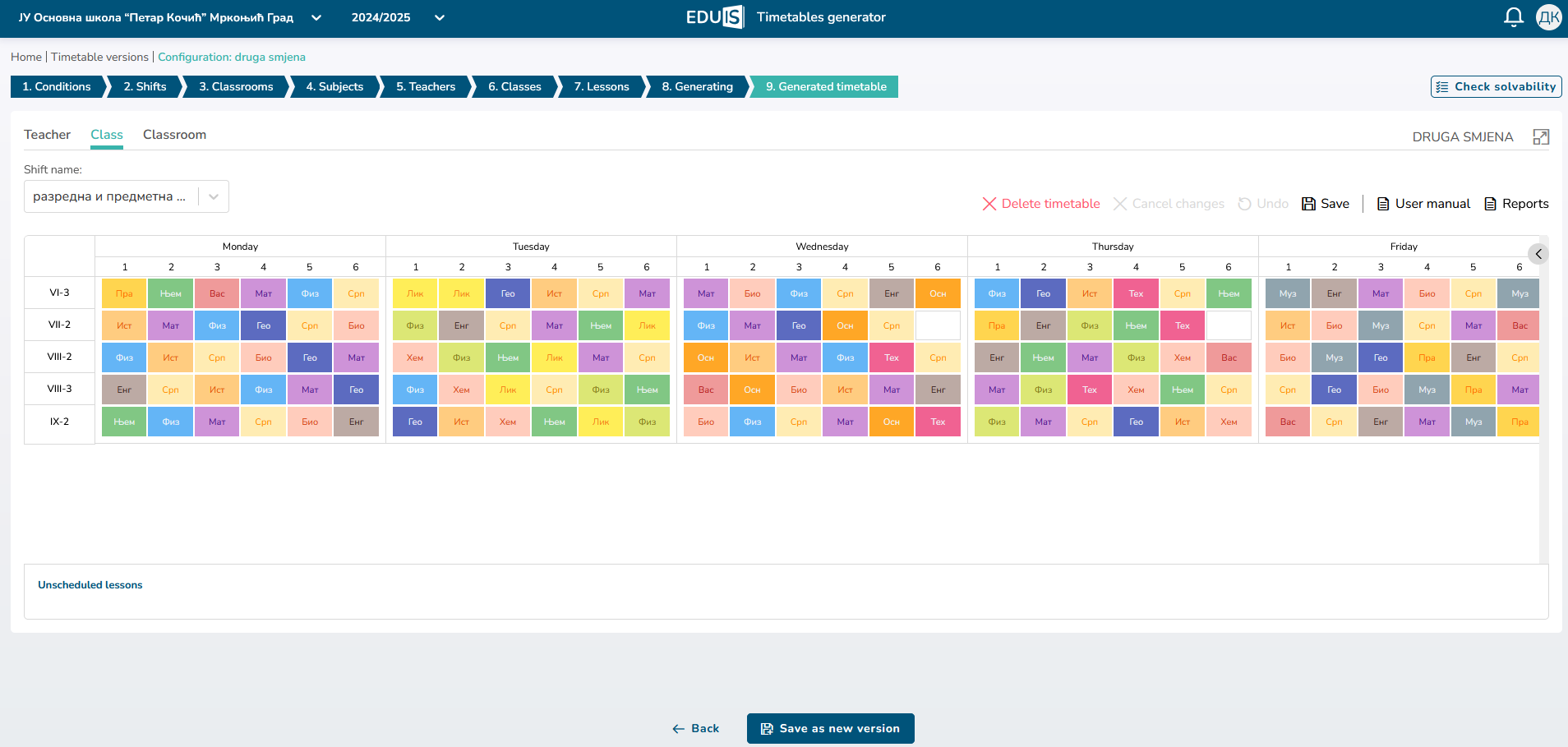Click empty VII-2 Wednesday period 6 slot
This screenshot has height=747, width=1568.
(x=938, y=325)
